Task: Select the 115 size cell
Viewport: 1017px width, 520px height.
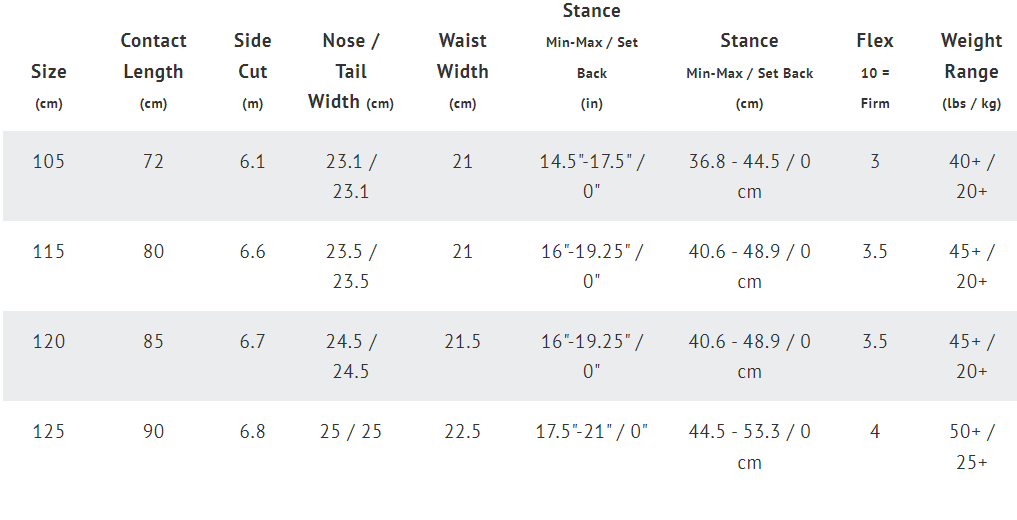Action: tap(49, 252)
